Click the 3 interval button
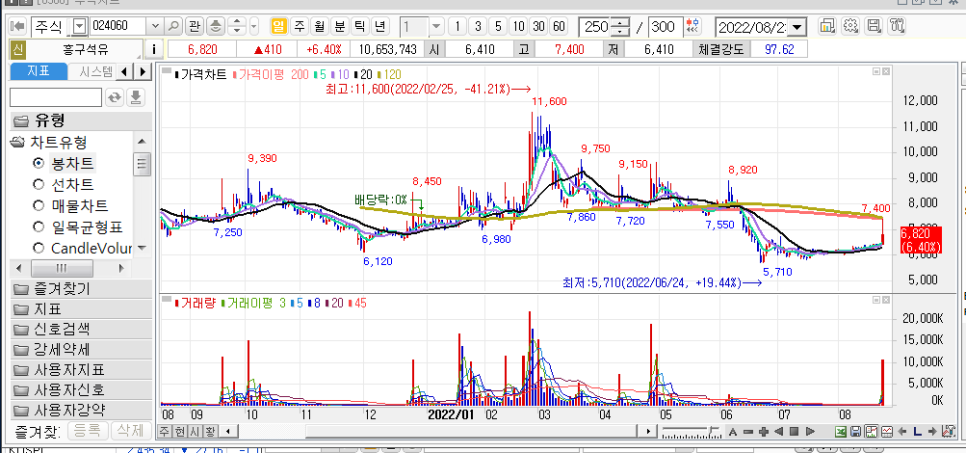Image resolution: width=966 pixels, height=453 pixels. (477, 27)
